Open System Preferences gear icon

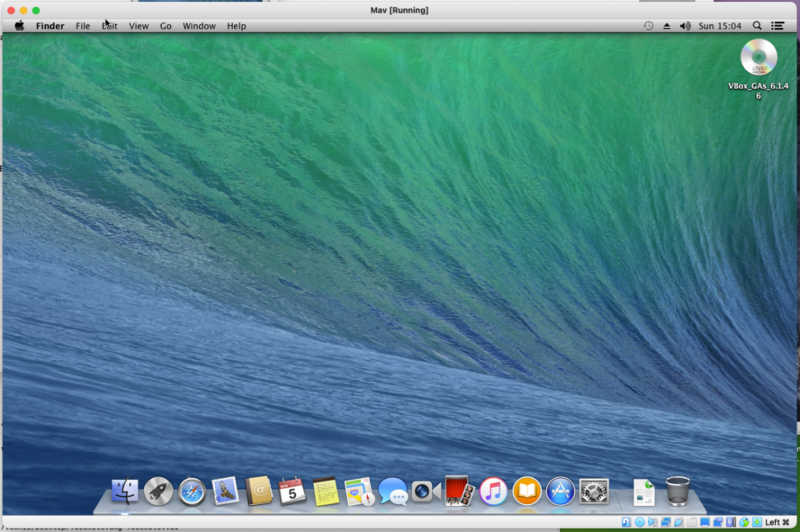pos(594,491)
